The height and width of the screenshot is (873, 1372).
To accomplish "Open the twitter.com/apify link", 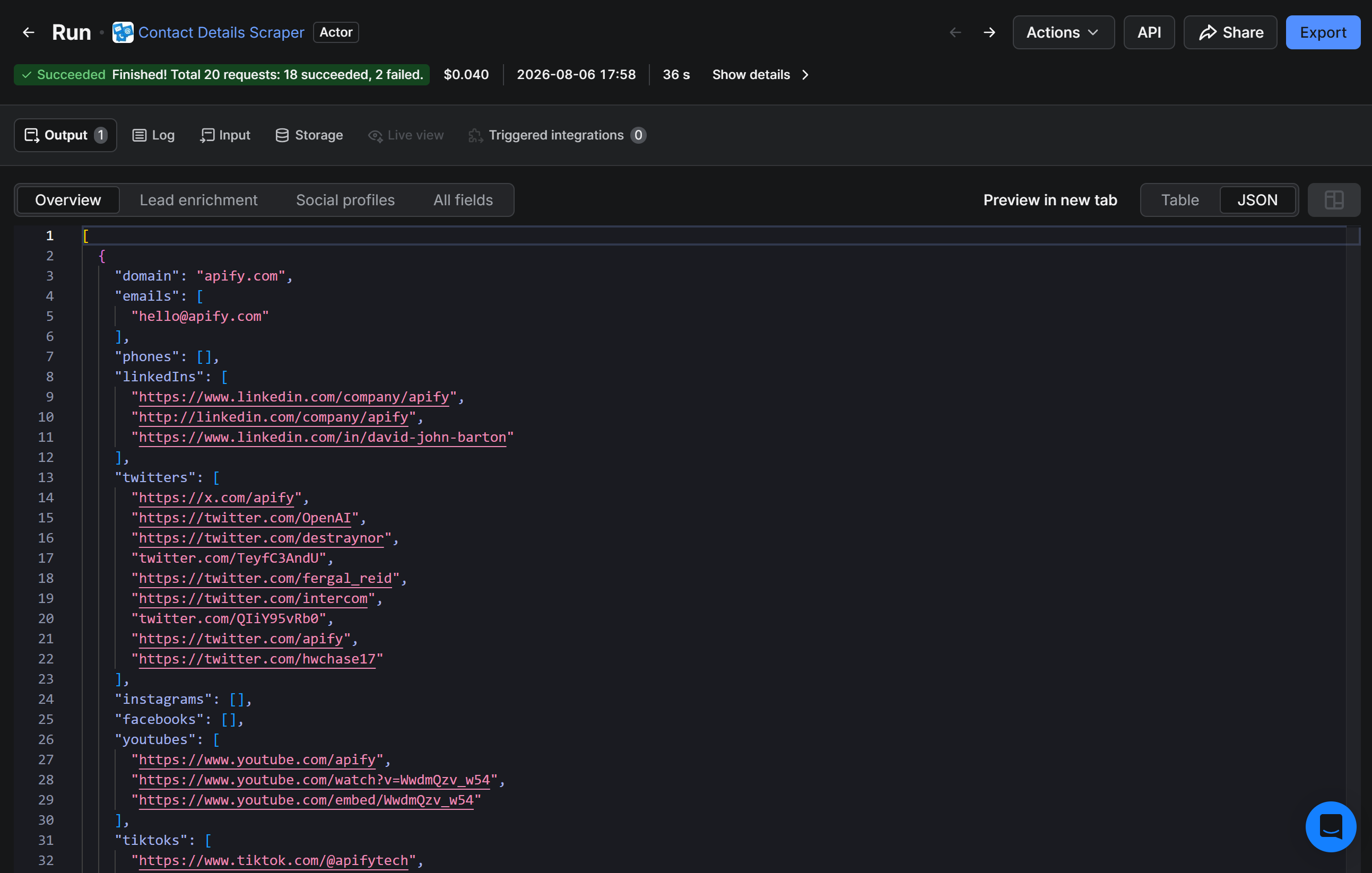I will (241, 639).
